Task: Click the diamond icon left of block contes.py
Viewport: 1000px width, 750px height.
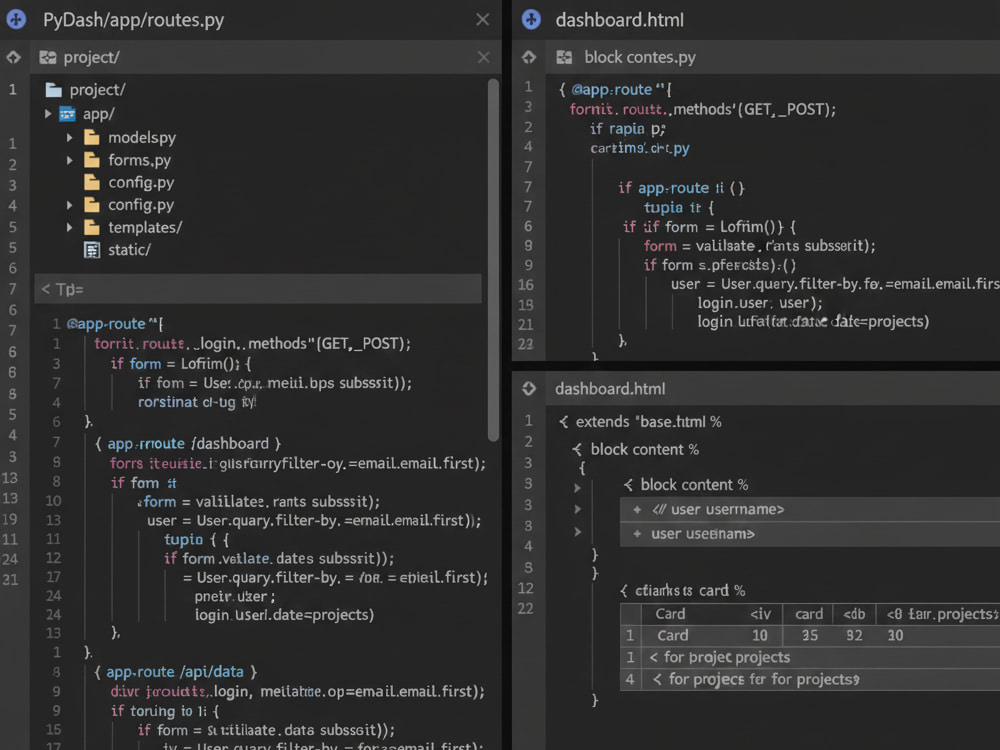Action: point(529,57)
